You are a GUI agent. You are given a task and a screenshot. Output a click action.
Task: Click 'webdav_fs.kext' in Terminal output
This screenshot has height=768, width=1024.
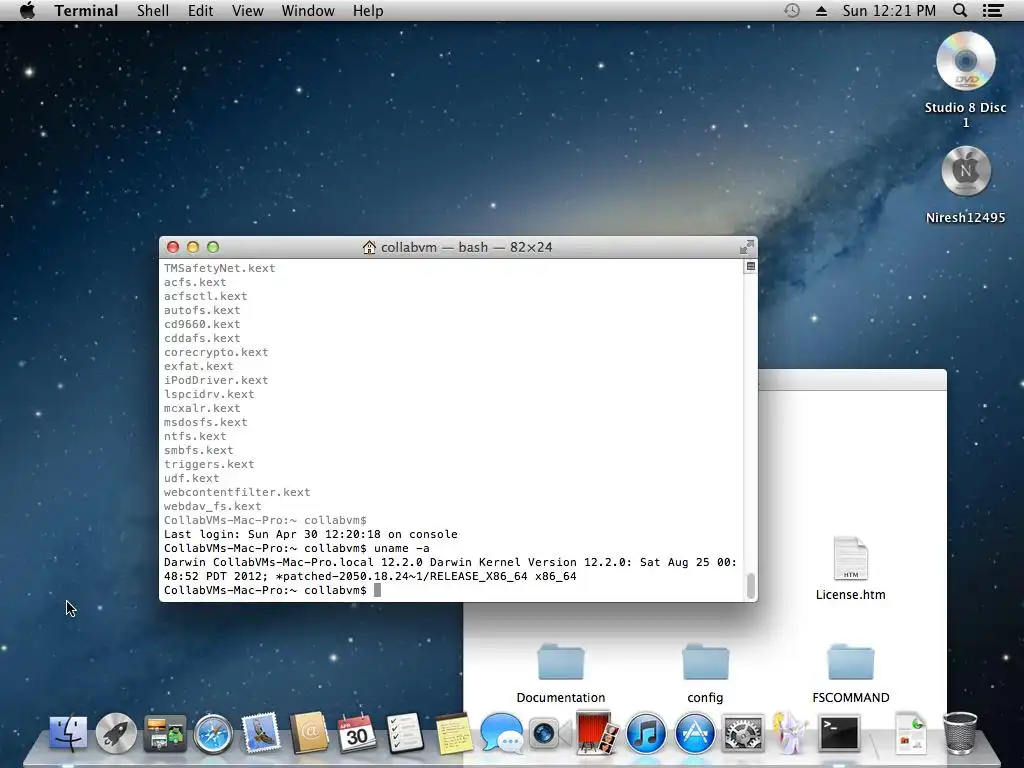tap(212, 506)
